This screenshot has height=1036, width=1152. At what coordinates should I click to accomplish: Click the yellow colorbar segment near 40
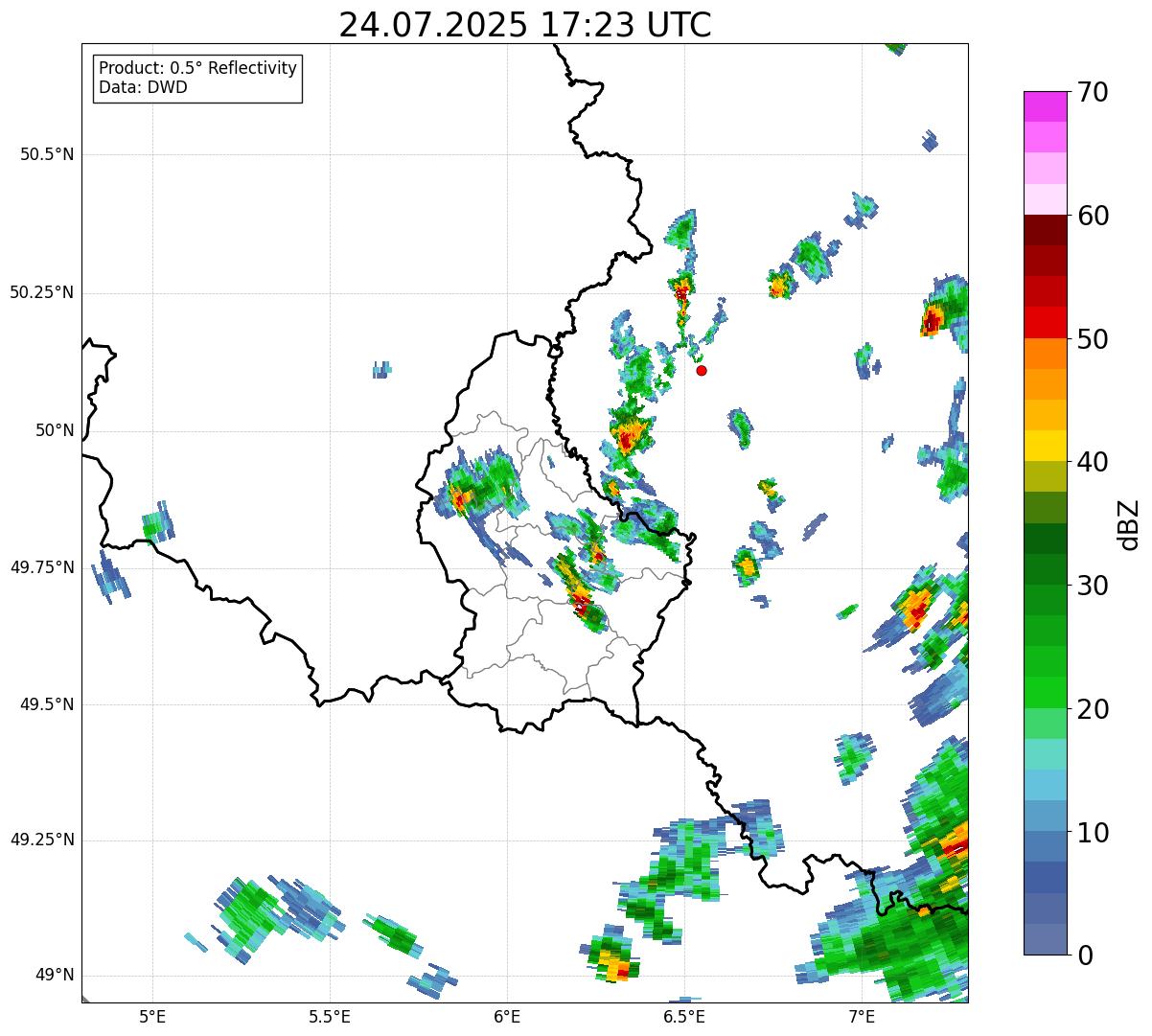pos(1046,447)
